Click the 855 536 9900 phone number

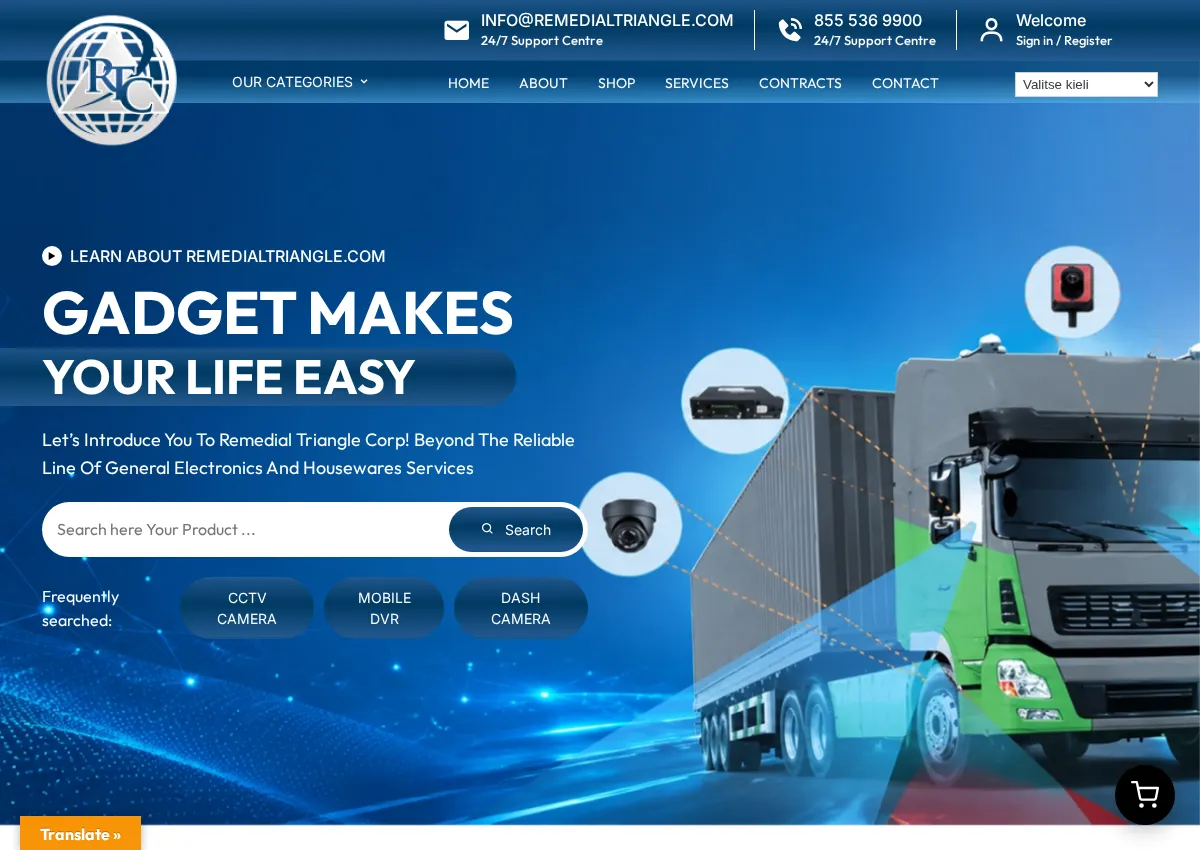coord(868,20)
